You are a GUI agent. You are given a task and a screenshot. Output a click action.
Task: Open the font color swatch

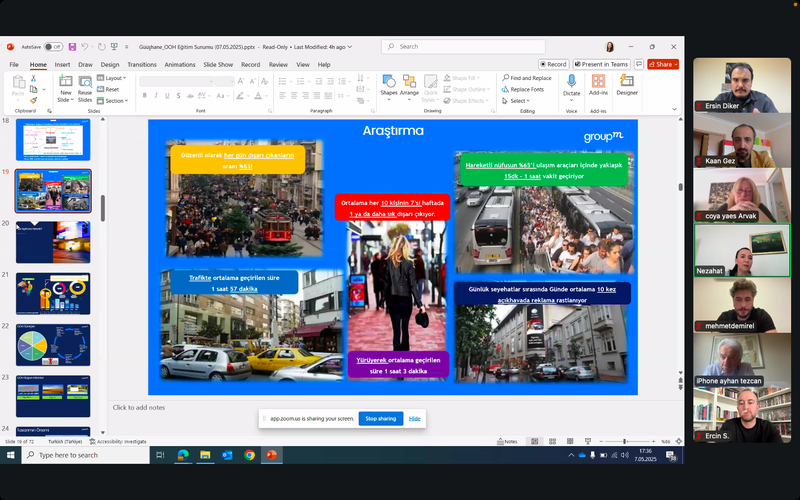pos(258,95)
